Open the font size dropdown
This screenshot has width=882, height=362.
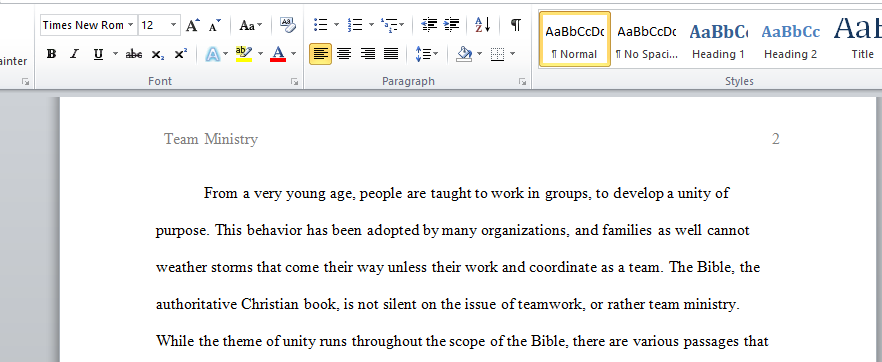(x=173, y=25)
